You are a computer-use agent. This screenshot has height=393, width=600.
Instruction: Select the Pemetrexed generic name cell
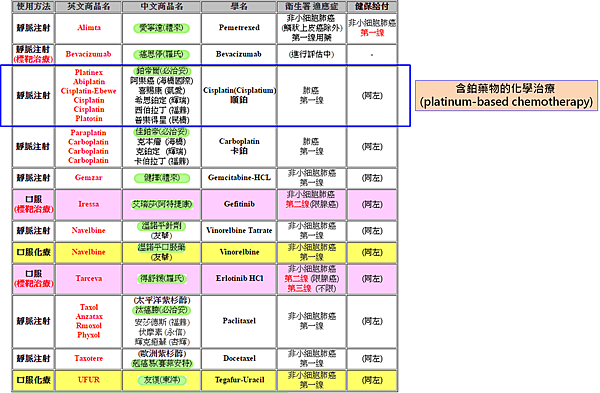tap(239, 28)
